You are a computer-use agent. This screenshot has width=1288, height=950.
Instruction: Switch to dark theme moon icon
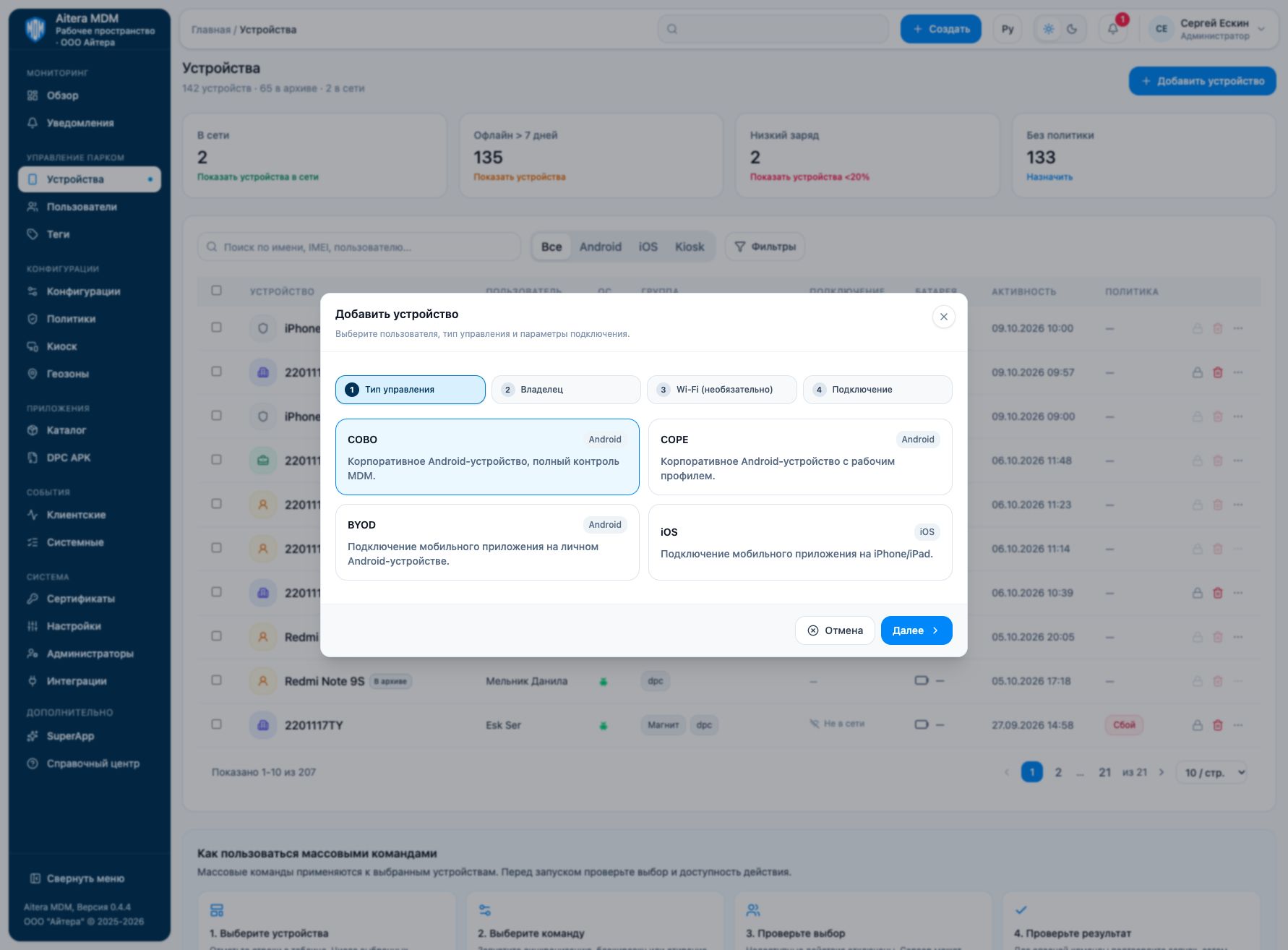click(x=1072, y=29)
